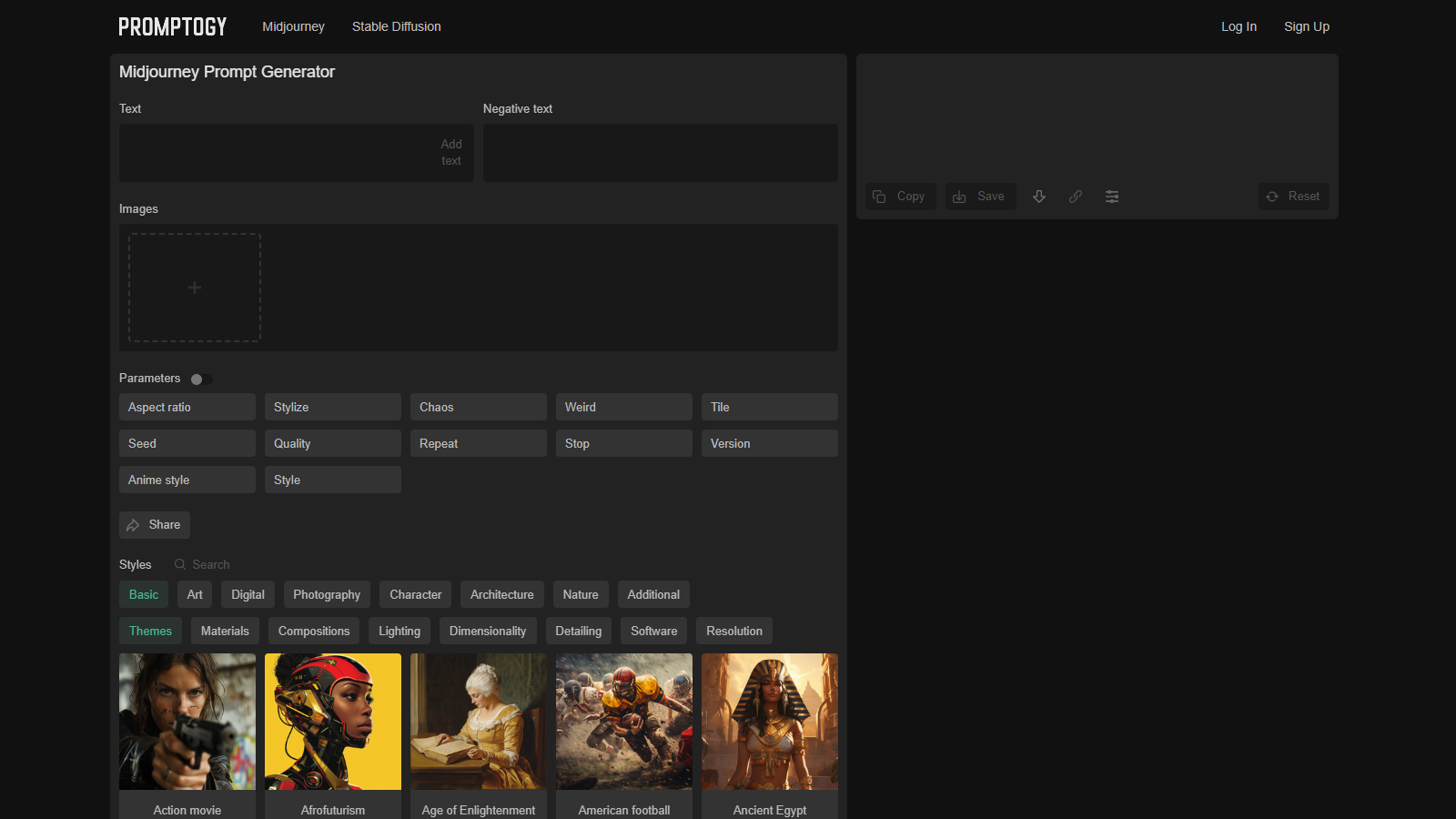Viewport: 1456px width, 819px height.
Task: Open the Version parameter options
Action: pos(769,443)
